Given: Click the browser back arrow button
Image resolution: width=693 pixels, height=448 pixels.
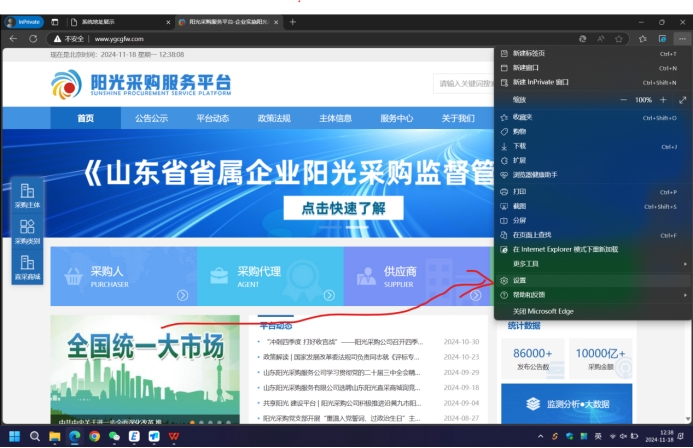Looking at the screenshot, I should tap(13, 38).
